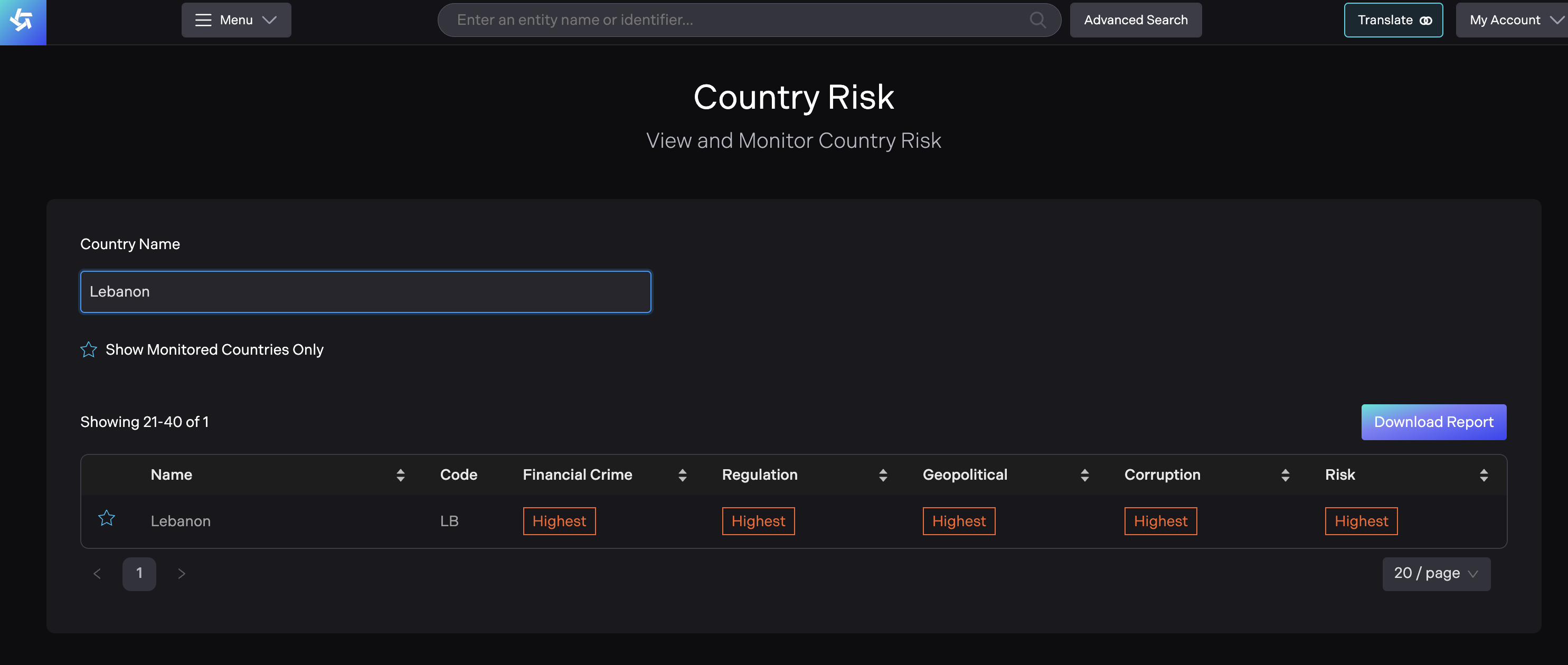
Task: Focus the entity name search box
Action: [731, 20]
